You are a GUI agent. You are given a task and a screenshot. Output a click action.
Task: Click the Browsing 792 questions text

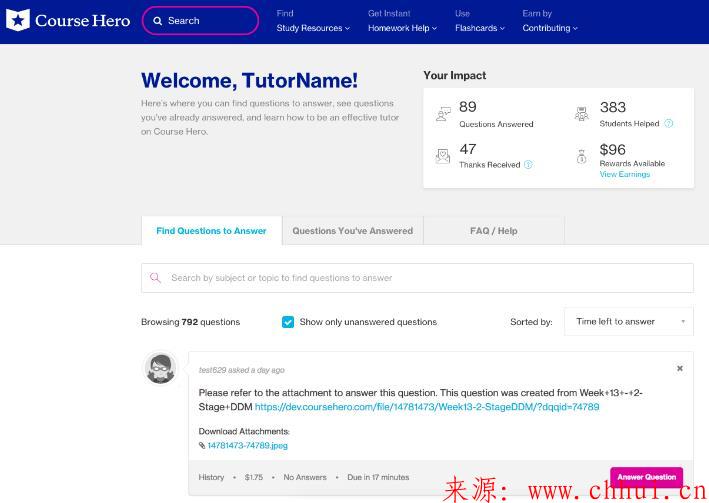190,322
